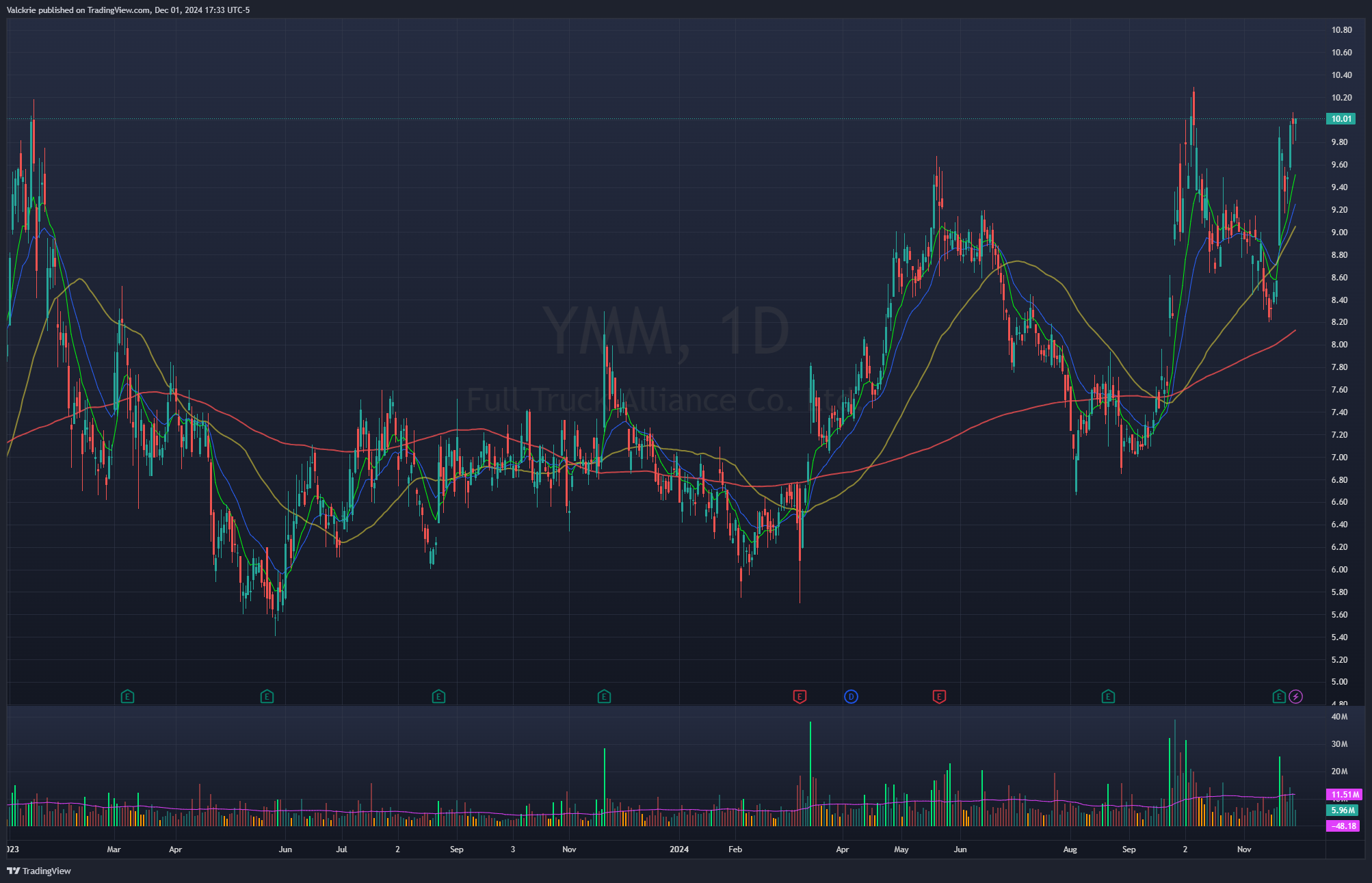Click the pink -48.18 indicator label
The width and height of the screenshot is (1372, 883).
pyautogui.click(x=1342, y=826)
